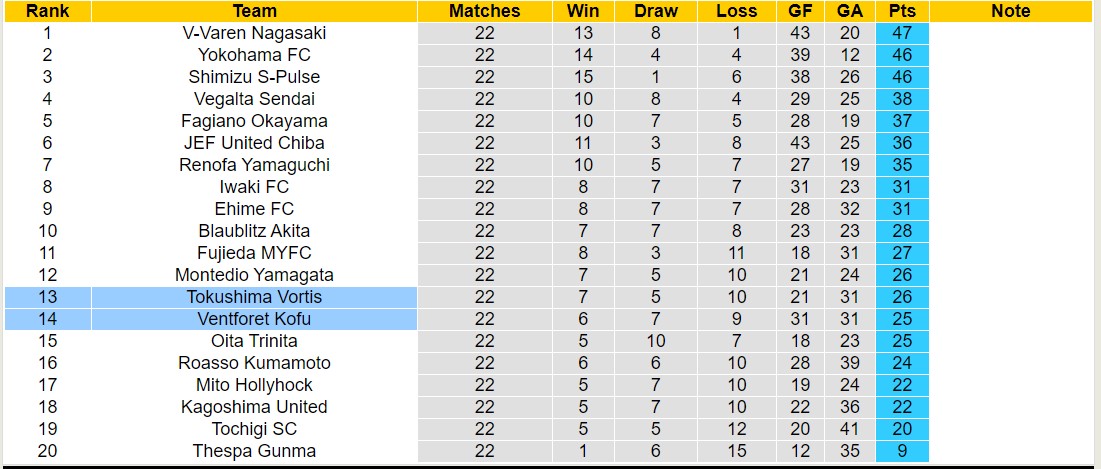
Task: Select Shimizu S-Pulse team name
Action: click(x=254, y=77)
